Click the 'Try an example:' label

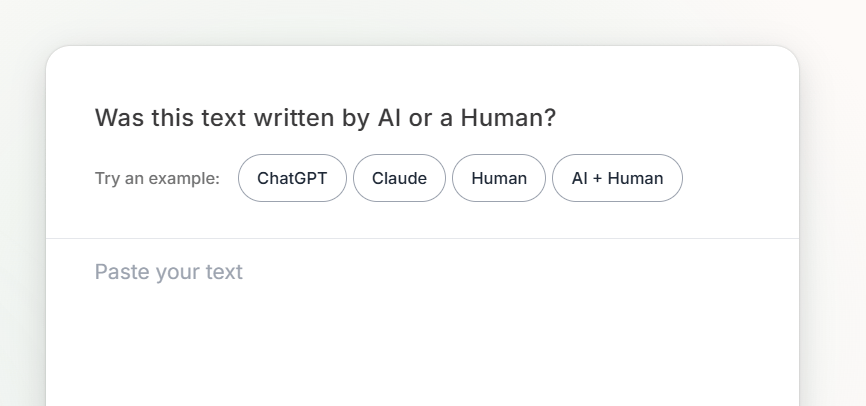[157, 178]
